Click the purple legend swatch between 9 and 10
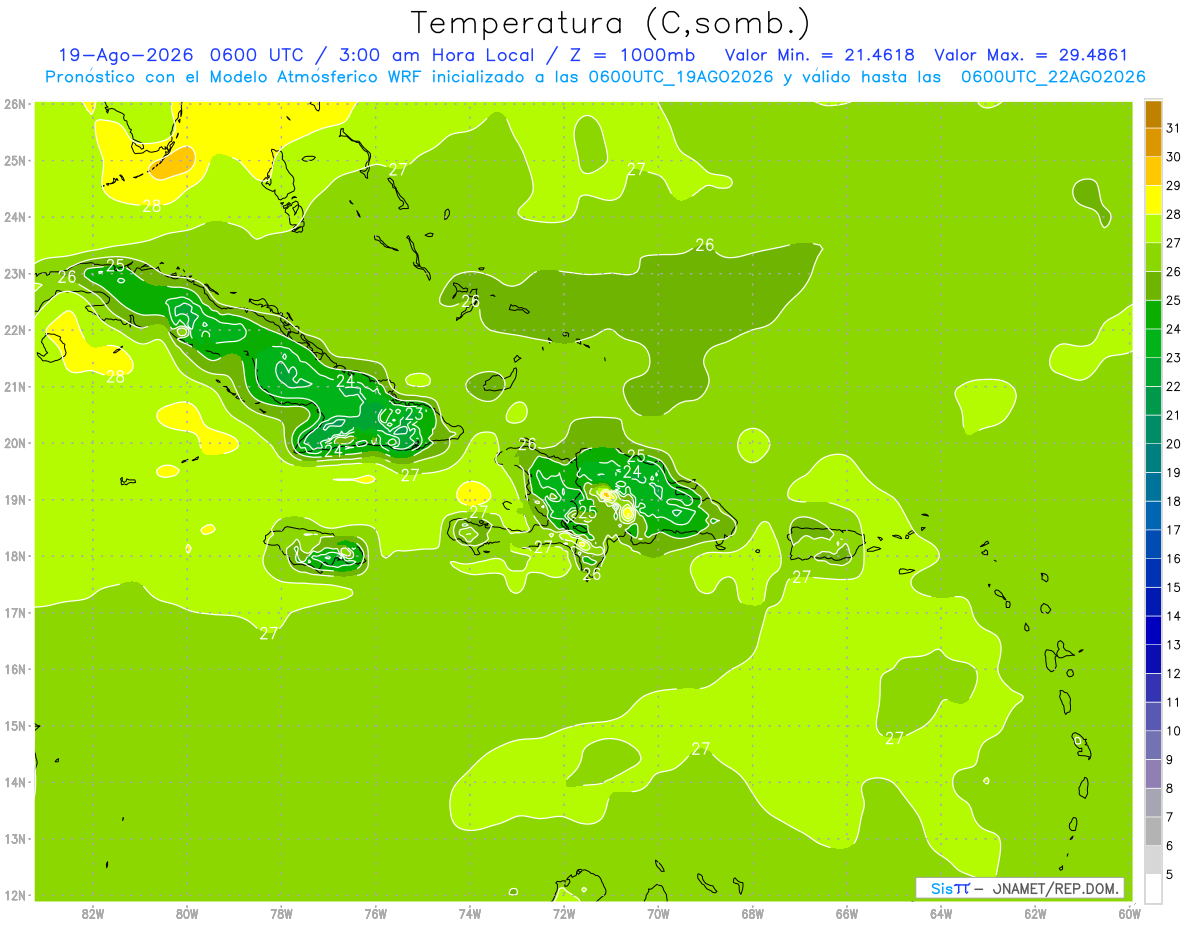Screen dimensions: 1200x927 tap(1153, 745)
